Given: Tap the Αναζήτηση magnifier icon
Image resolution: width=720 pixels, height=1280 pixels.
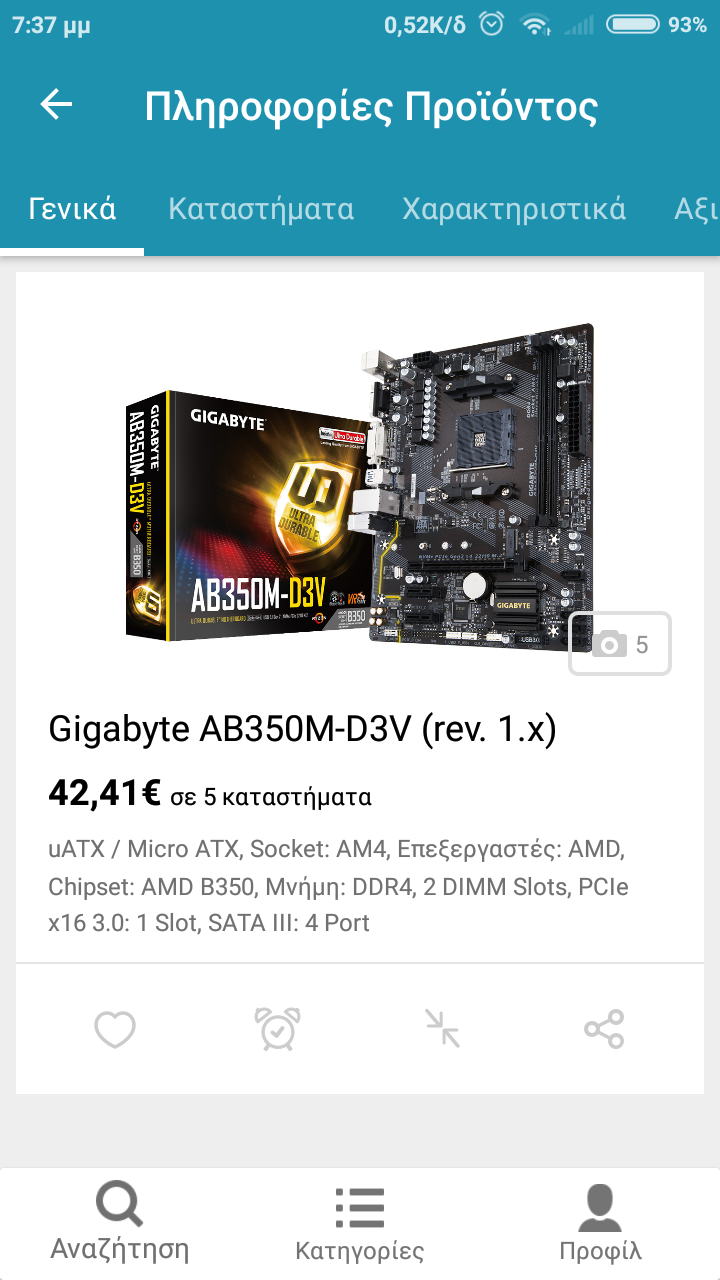Looking at the screenshot, I should 120,1206.
